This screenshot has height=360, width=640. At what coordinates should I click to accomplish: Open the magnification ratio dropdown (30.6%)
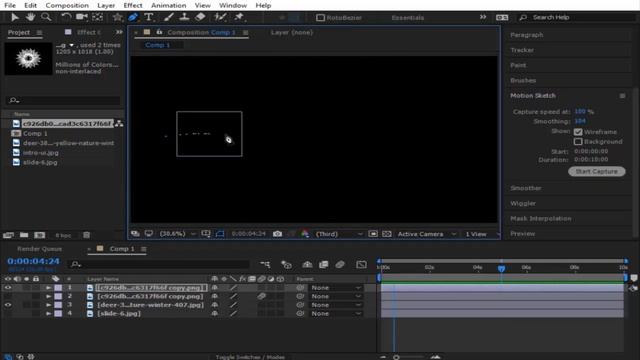point(177,234)
